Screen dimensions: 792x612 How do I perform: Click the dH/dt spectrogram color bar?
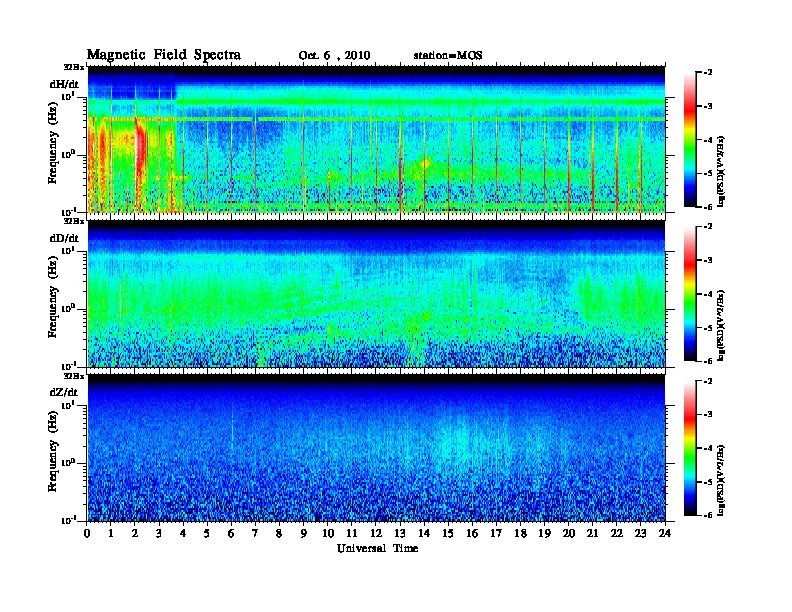point(690,139)
